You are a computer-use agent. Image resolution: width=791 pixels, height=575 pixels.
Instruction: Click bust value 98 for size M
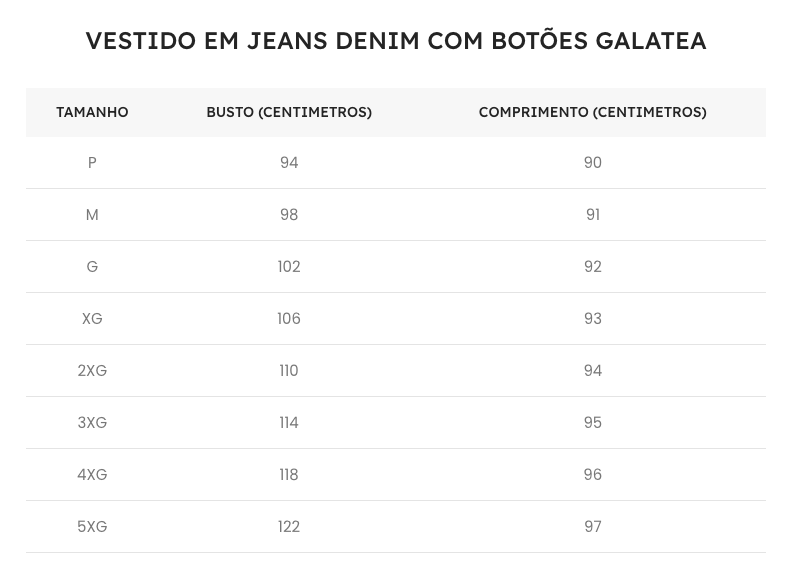pyautogui.click(x=289, y=215)
